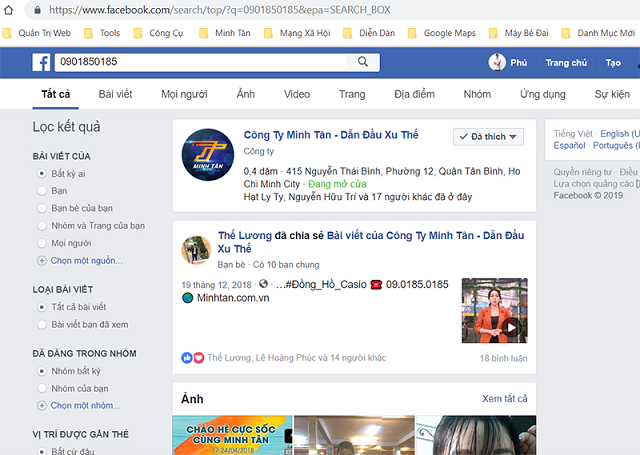This screenshot has width=640, height=455.
Task: Switch to the Mọi người tab
Action: coord(184,94)
